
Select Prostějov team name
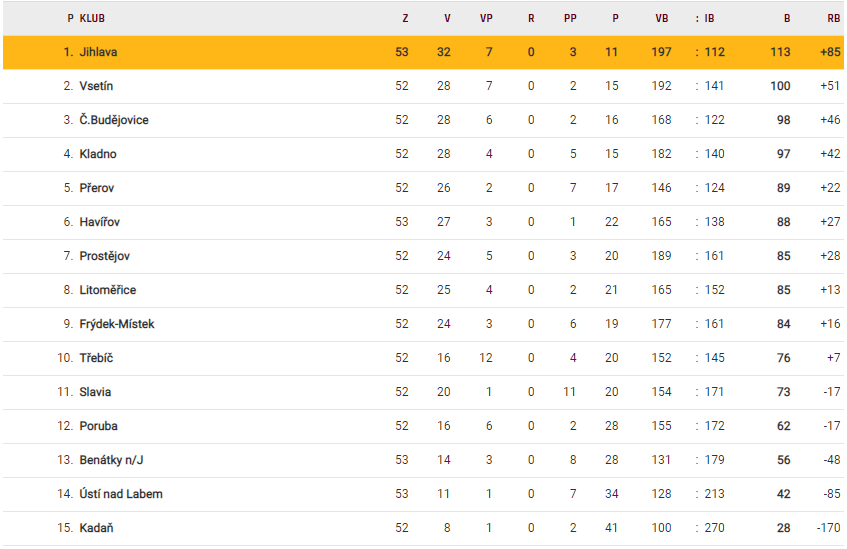105,256
